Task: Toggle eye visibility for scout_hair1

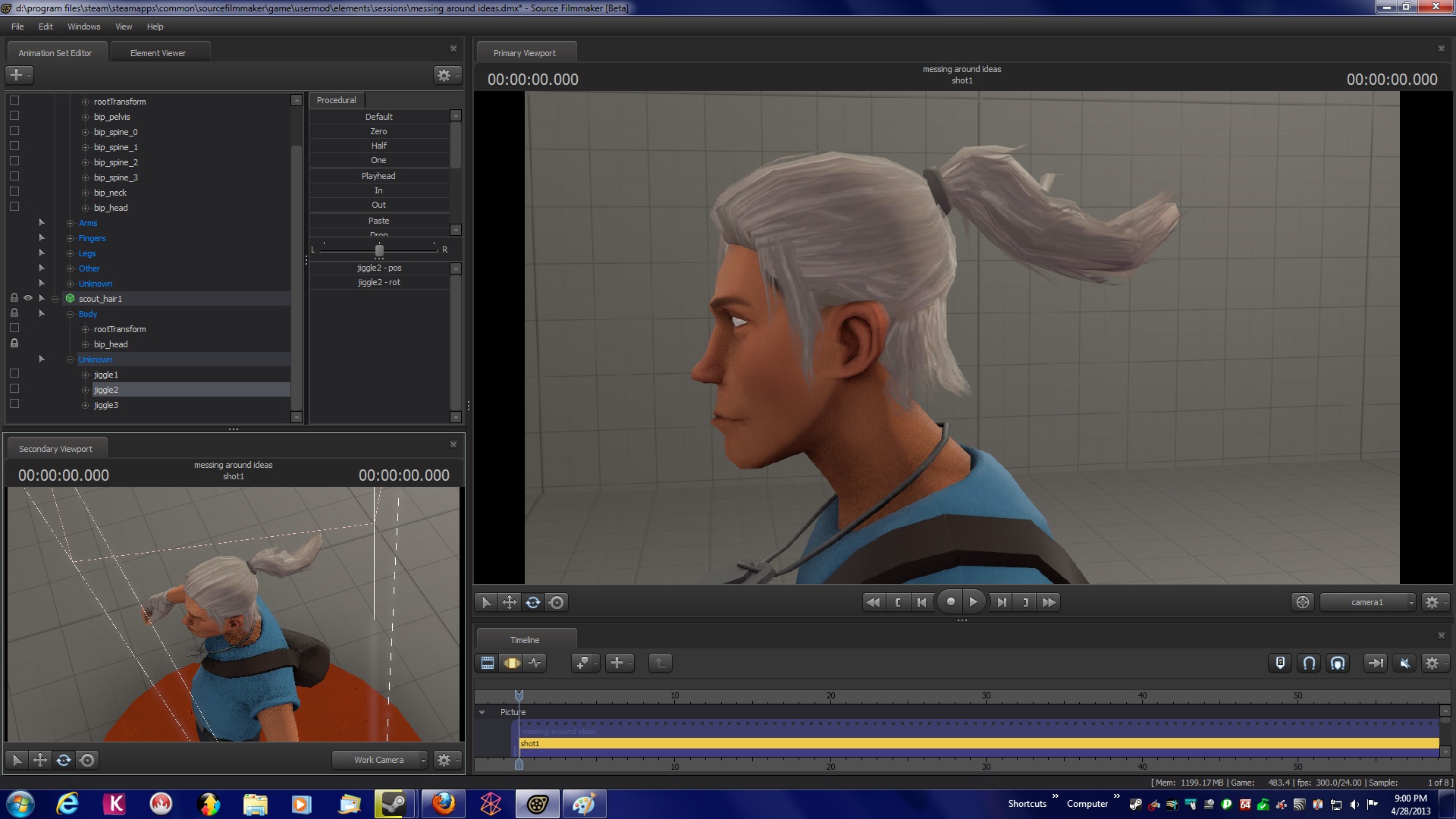Action: [28, 298]
